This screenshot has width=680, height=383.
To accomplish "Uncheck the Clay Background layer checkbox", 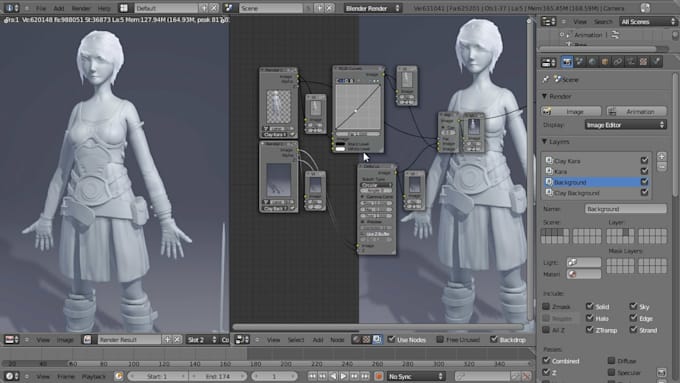I will (x=644, y=193).
